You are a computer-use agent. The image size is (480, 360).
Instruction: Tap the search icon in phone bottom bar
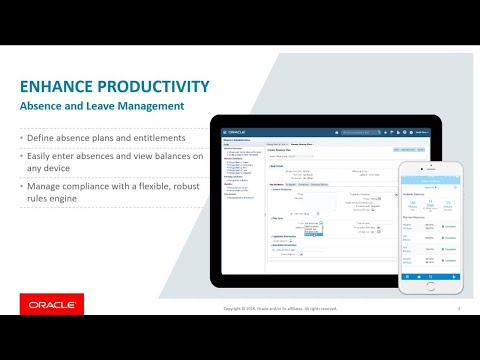(x=431, y=277)
